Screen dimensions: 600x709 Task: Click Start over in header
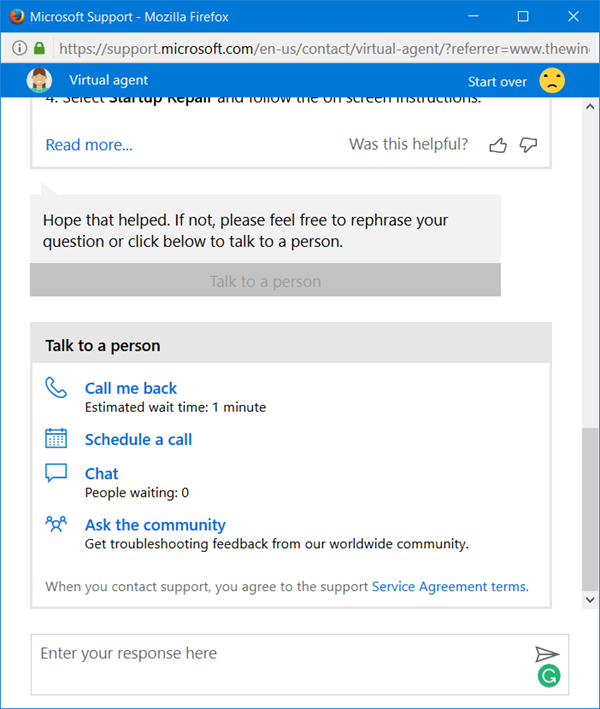click(x=497, y=81)
